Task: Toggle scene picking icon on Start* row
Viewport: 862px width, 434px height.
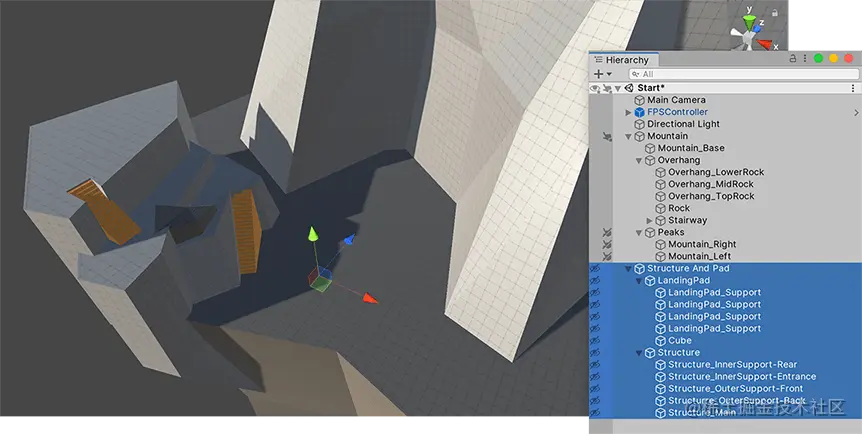Action: click(607, 88)
